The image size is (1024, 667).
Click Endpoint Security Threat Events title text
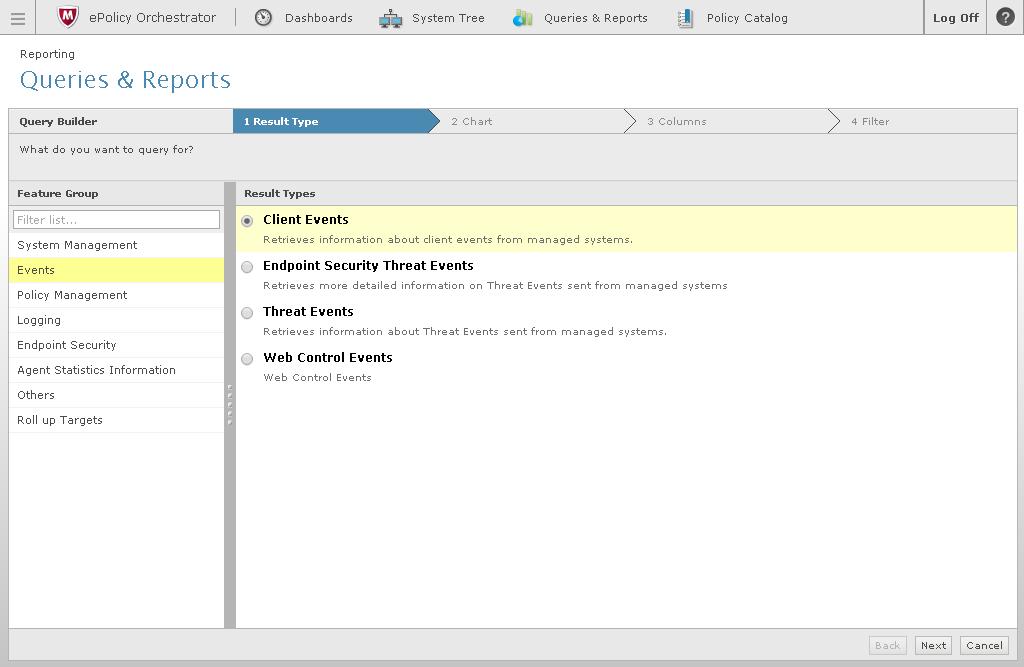[368, 265]
